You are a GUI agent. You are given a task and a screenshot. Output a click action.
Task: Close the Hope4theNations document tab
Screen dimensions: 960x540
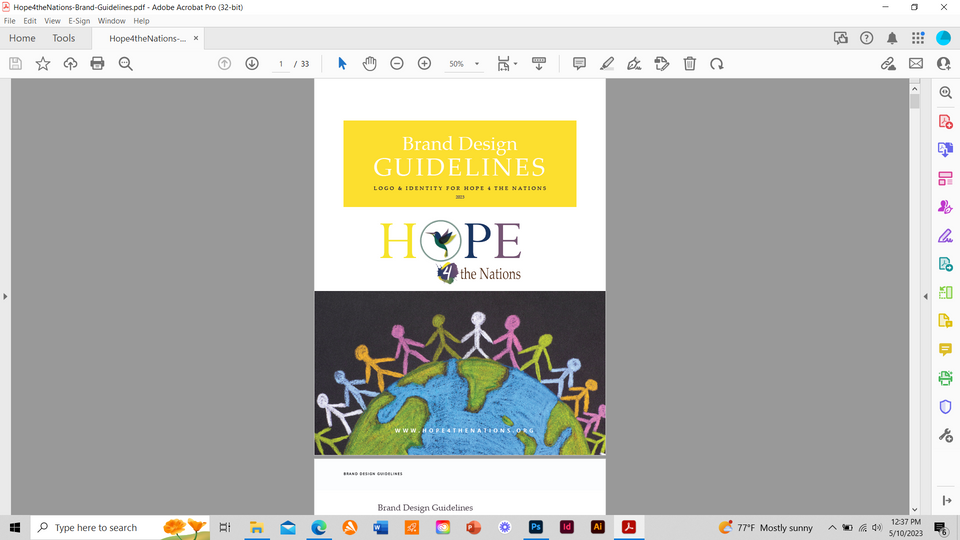(x=196, y=38)
